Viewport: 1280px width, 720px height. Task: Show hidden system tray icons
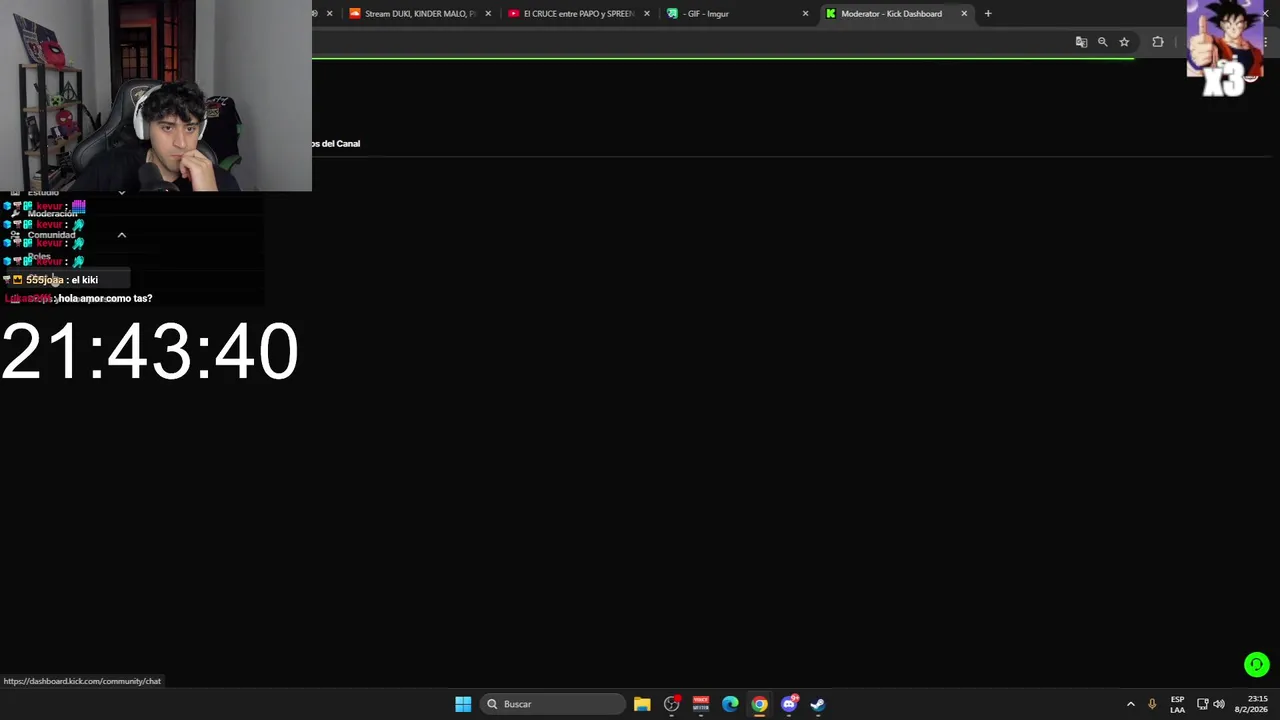(1131, 704)
